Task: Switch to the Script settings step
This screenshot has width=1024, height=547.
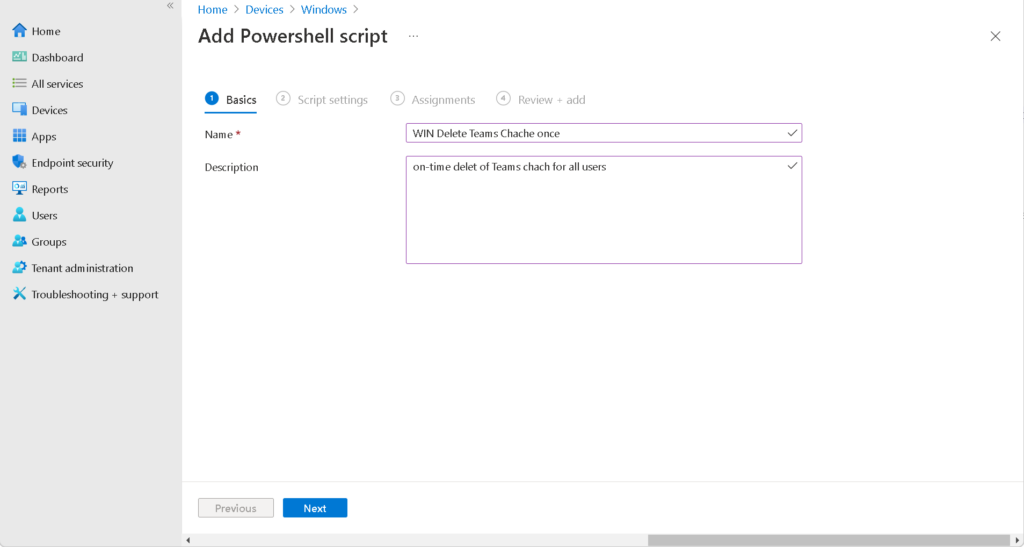Action: (x=322, y=99)
